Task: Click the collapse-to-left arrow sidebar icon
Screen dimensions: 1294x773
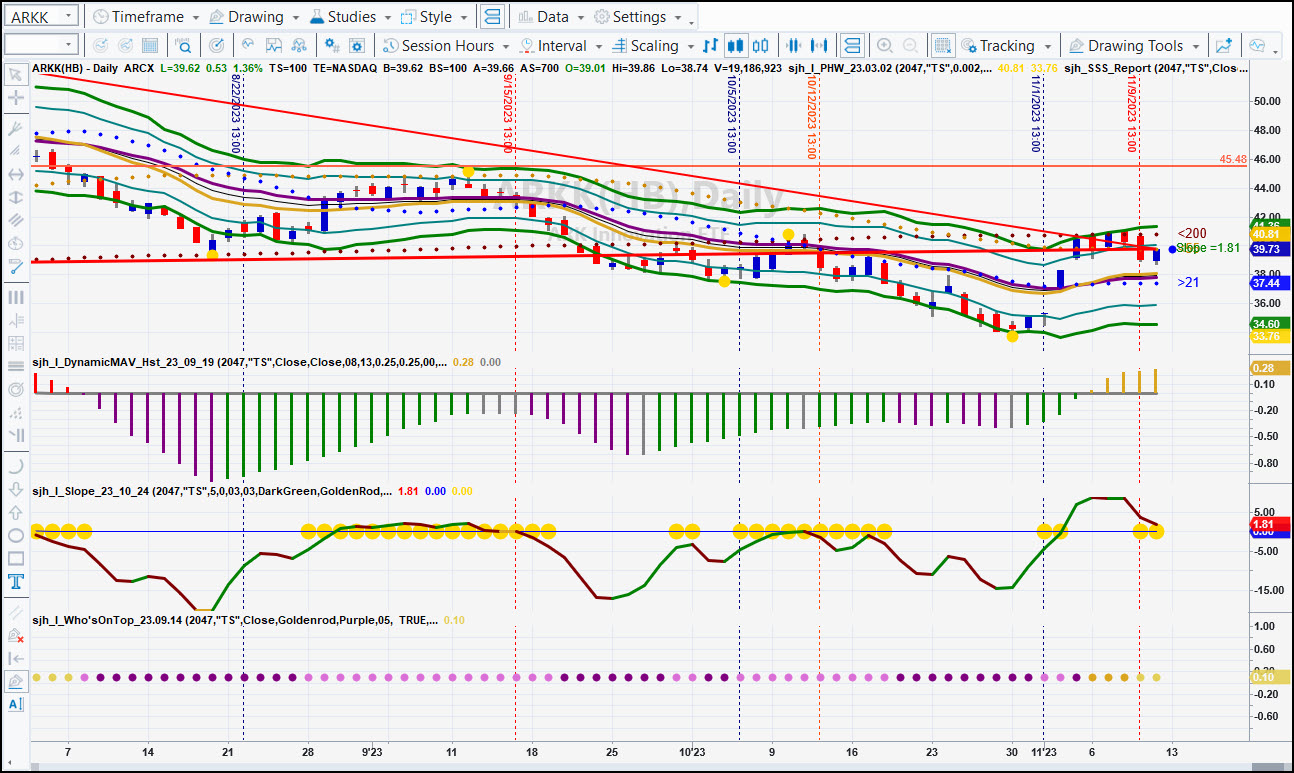Action: pos(15,658)
